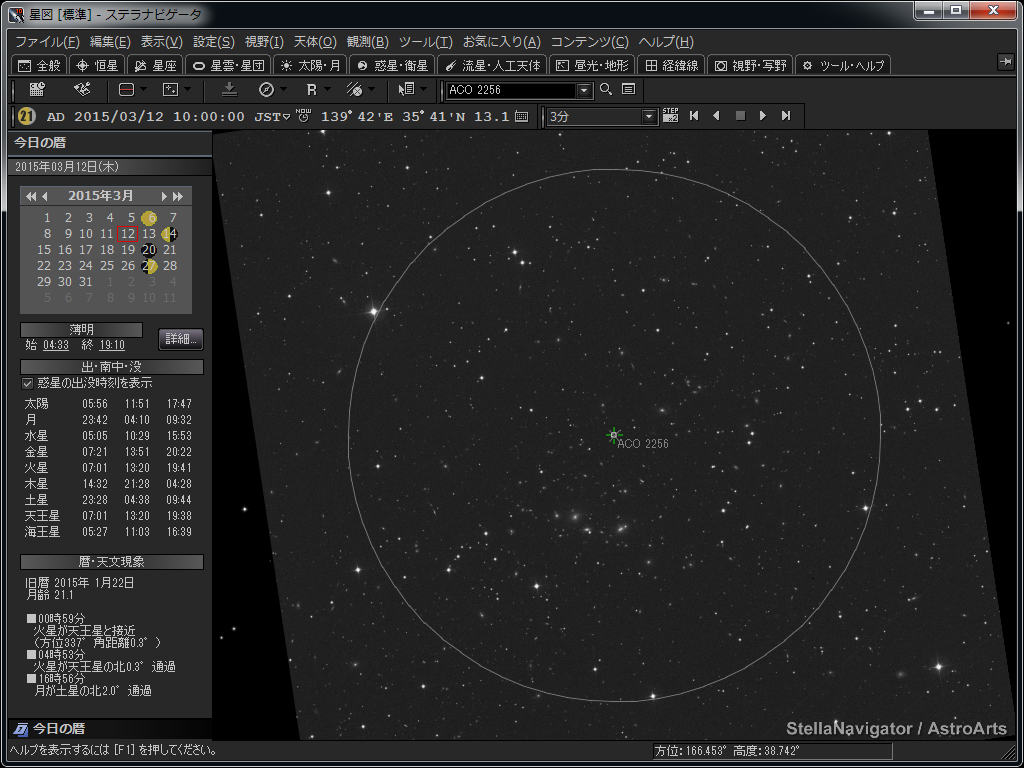Image resolution: width=1024 pixels, height=768 pixels.
Task: Go to next month in the calendar
Action: point(164,196)
